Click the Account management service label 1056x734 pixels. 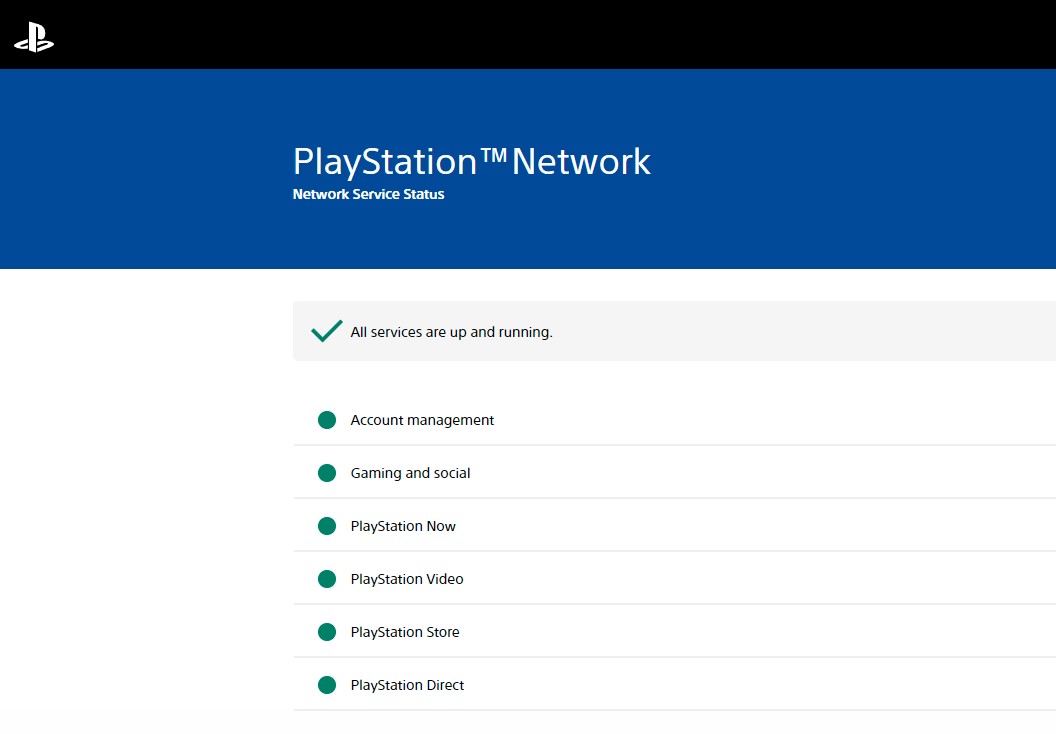point(422,420)
